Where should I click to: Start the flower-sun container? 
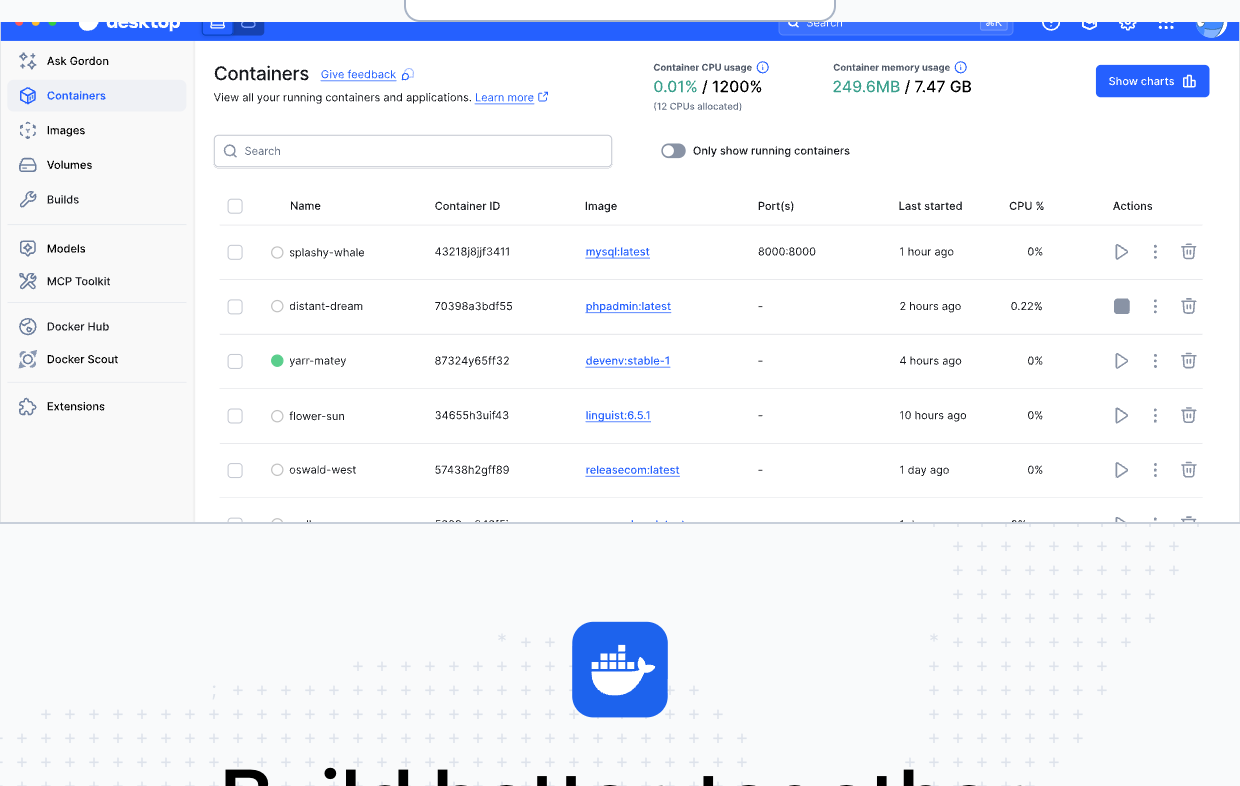1121,415
